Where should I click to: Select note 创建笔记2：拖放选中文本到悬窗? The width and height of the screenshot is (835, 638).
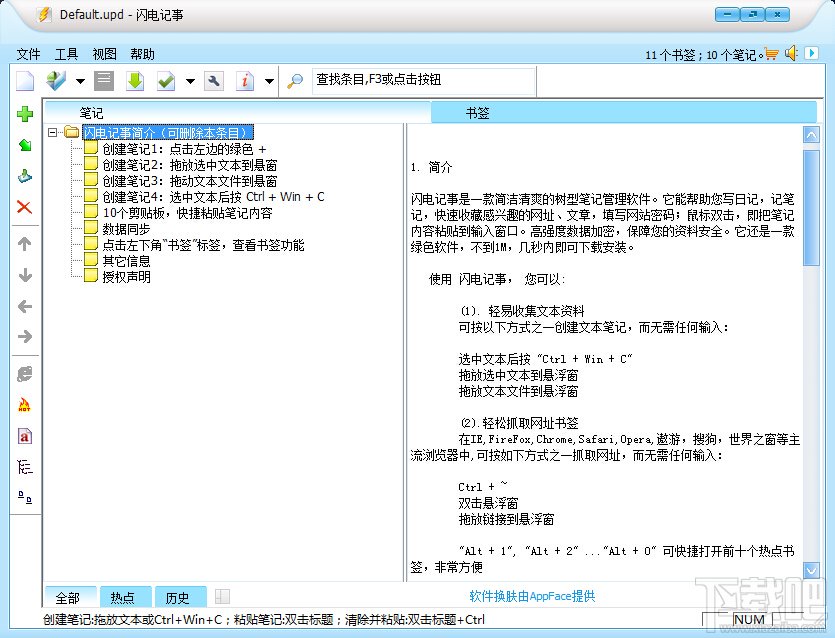pyautogui.click(x=190, y=165)
